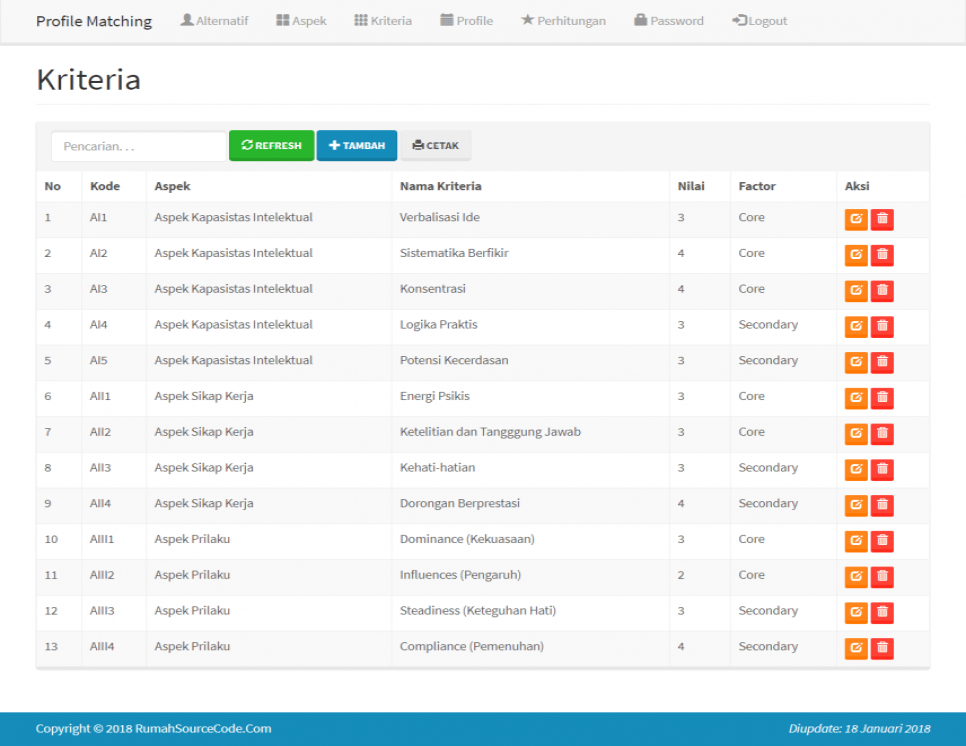Edit Ketelitian dan Tangggung Jawab row
966x746 pixels.
(856, 433)
